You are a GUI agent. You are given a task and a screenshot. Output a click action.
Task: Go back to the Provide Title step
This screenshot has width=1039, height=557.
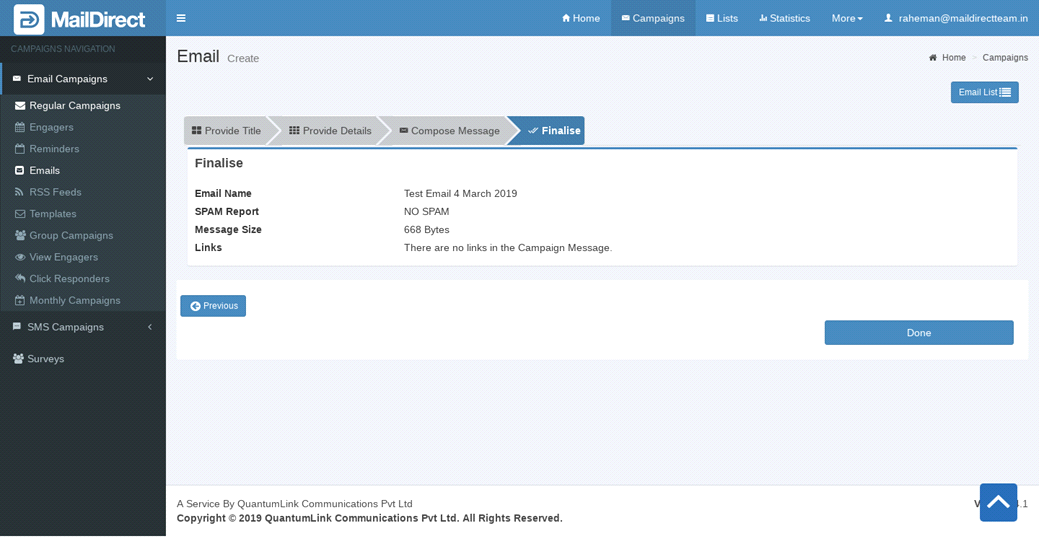[227, 131]
